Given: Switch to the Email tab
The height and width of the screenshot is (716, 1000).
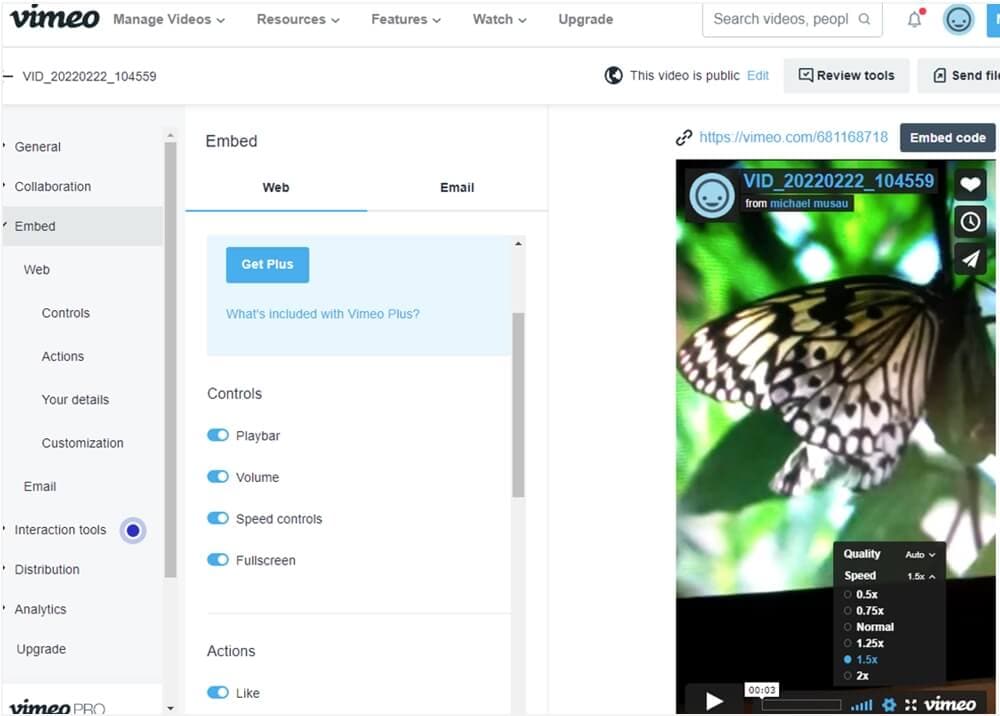Looking at the screenshot, I should (457, 187).
